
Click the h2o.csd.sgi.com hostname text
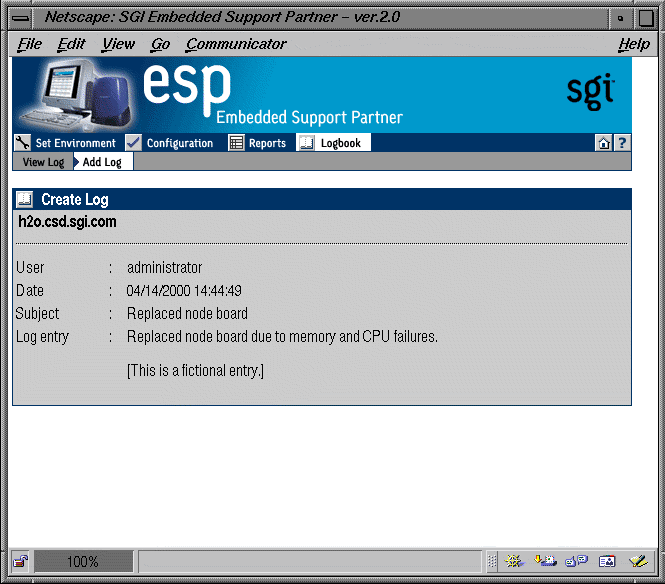tap(67, 222)
